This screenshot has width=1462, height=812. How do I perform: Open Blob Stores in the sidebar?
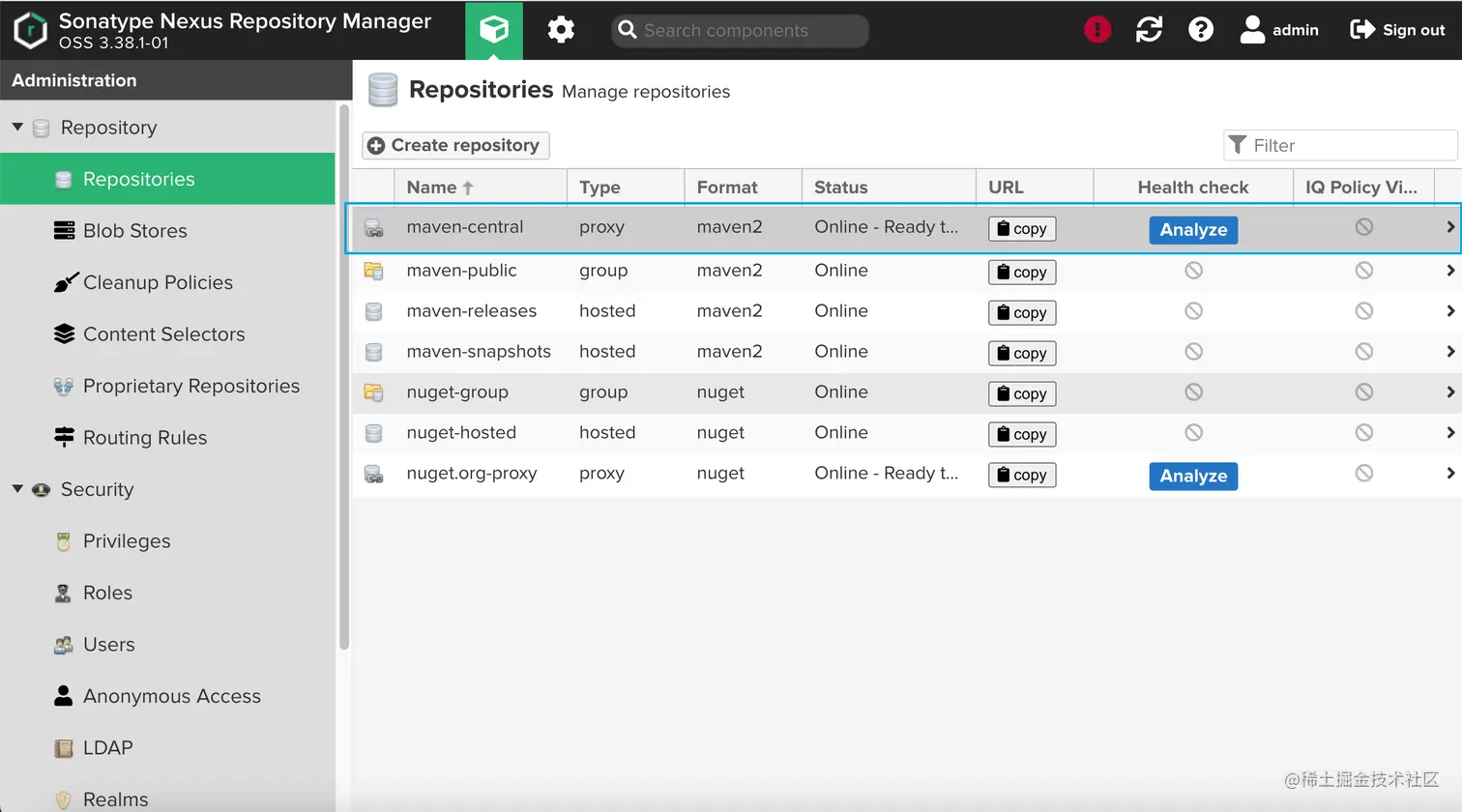pos(167,230)
